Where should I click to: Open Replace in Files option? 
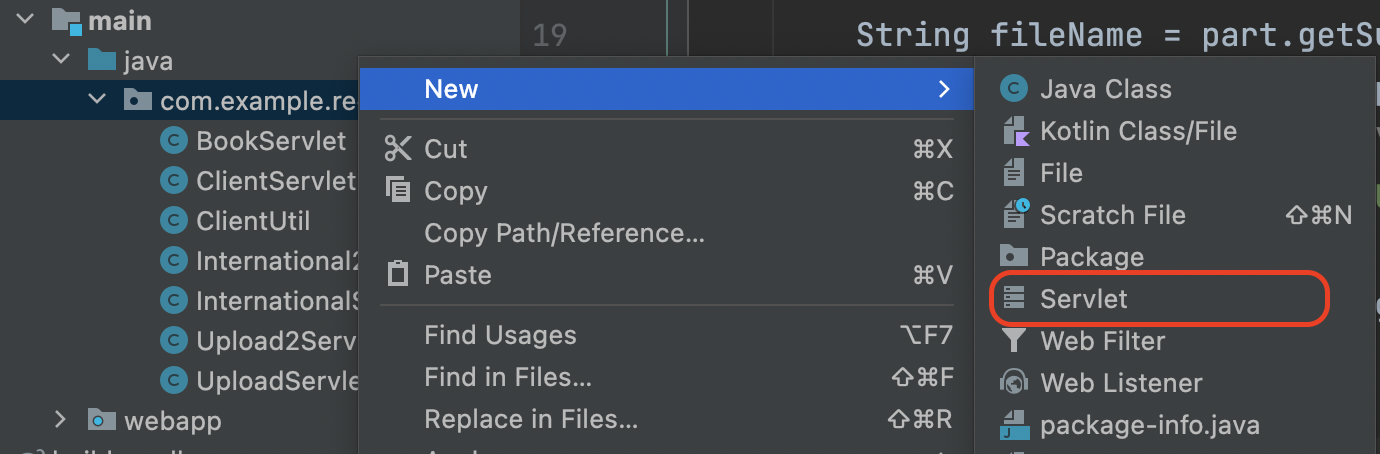[530, 419]
